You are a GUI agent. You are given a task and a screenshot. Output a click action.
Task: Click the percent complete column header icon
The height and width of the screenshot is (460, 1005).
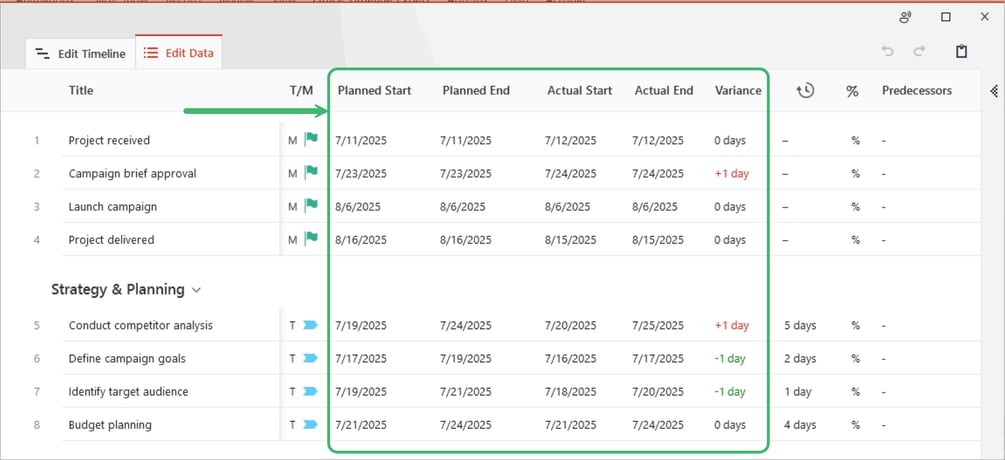pos(852,92)
